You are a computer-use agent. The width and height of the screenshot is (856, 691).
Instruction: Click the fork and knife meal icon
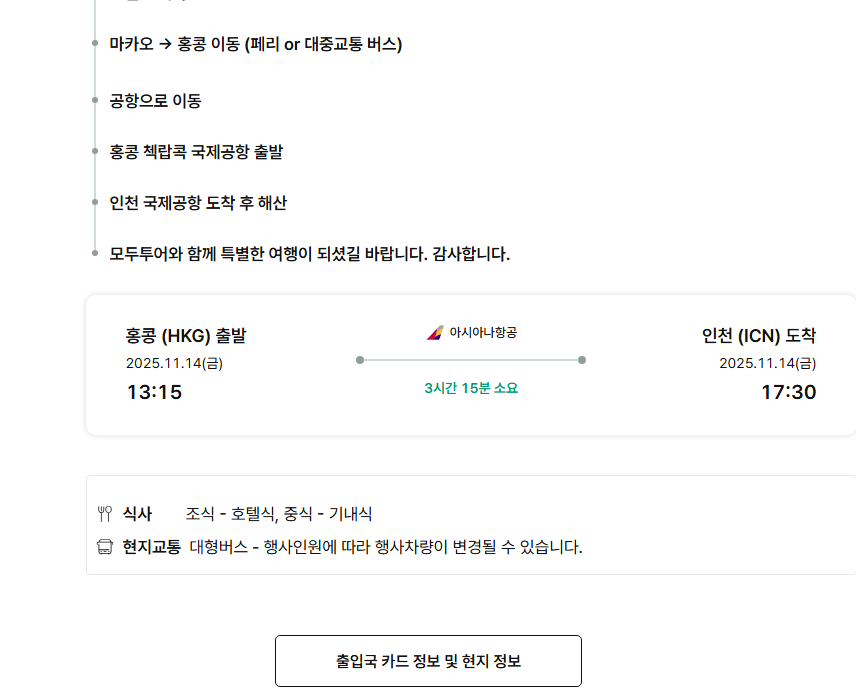105,514
